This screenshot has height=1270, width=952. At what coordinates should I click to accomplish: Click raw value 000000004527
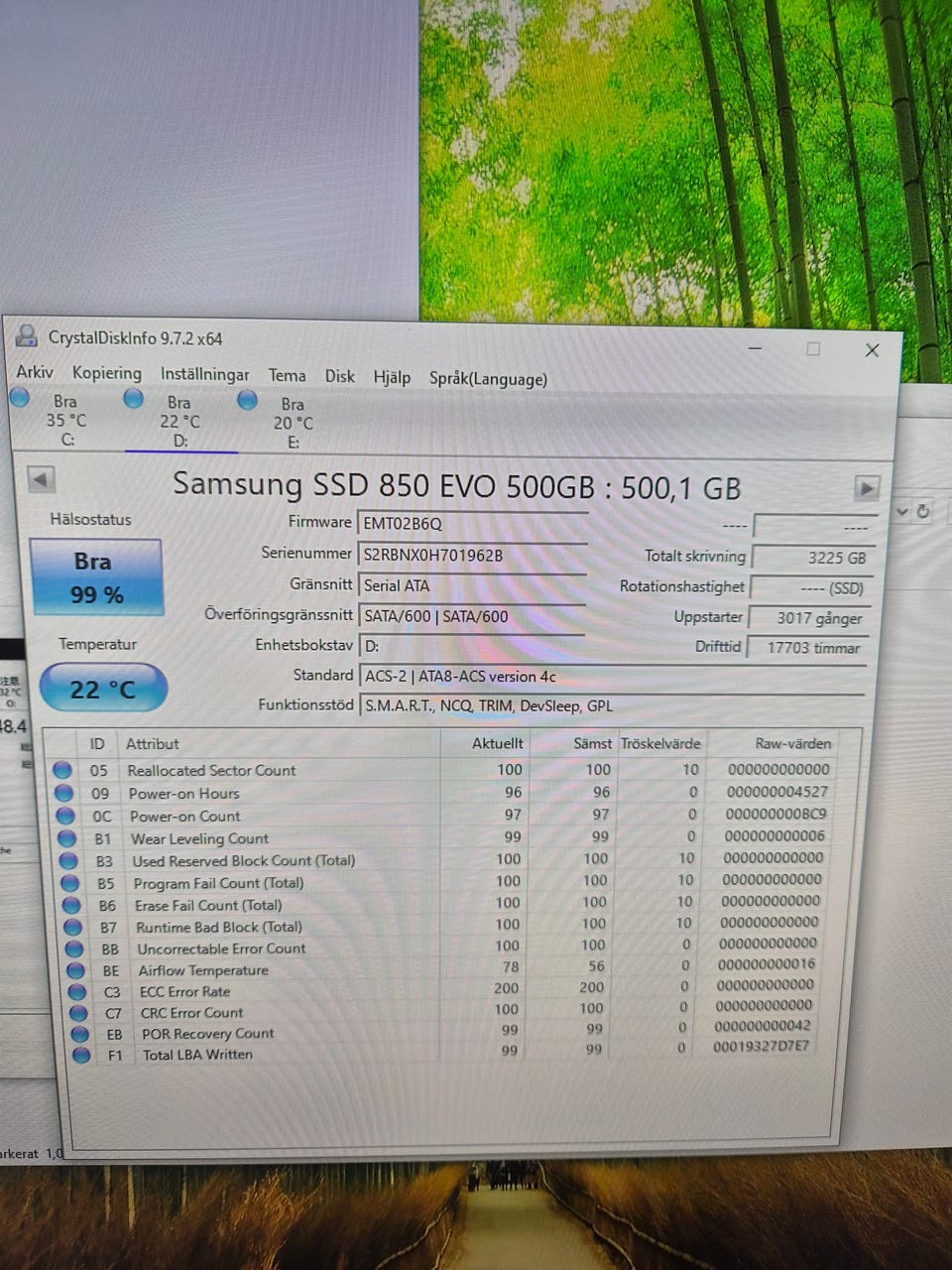[776, 792]
